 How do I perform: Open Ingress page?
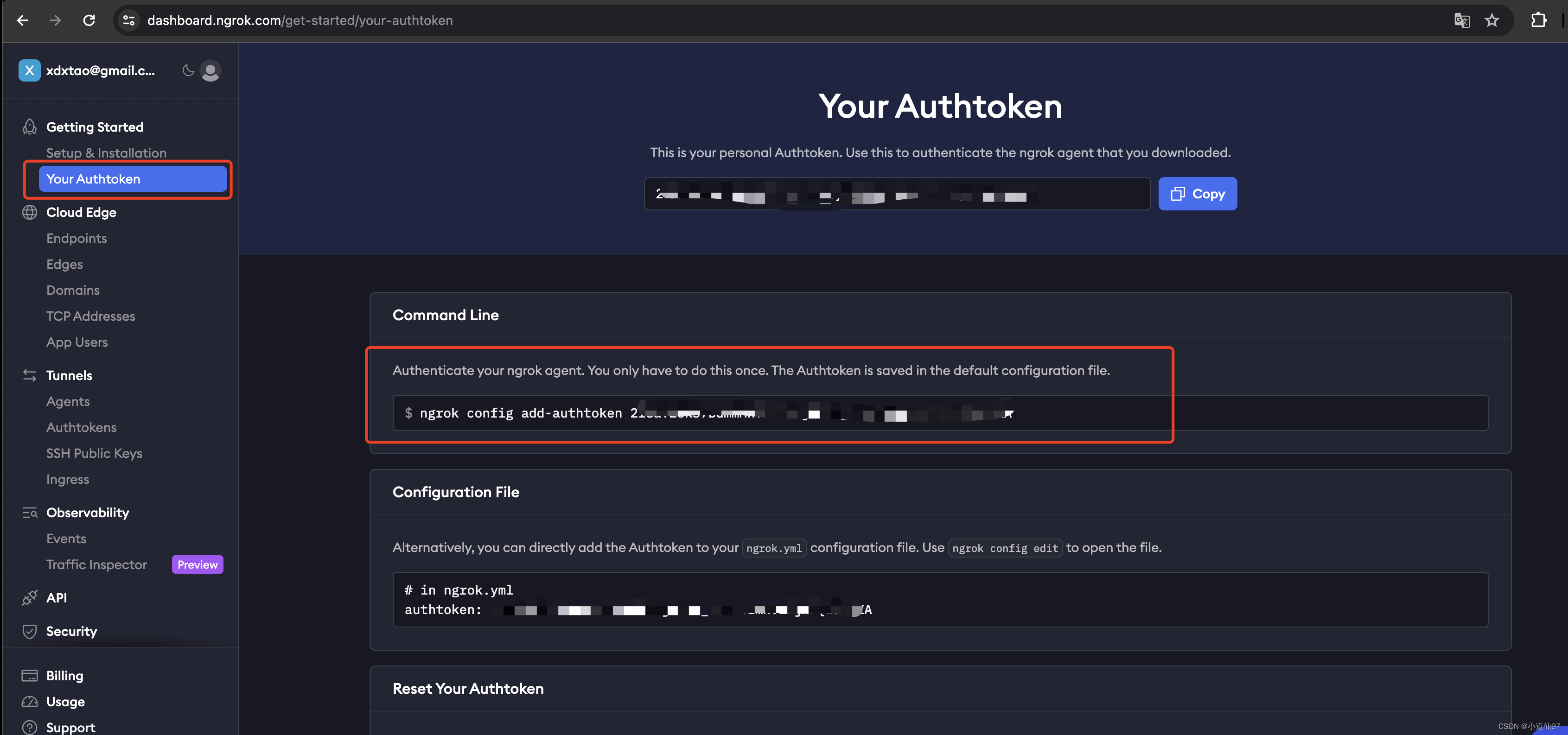[68, 479]
